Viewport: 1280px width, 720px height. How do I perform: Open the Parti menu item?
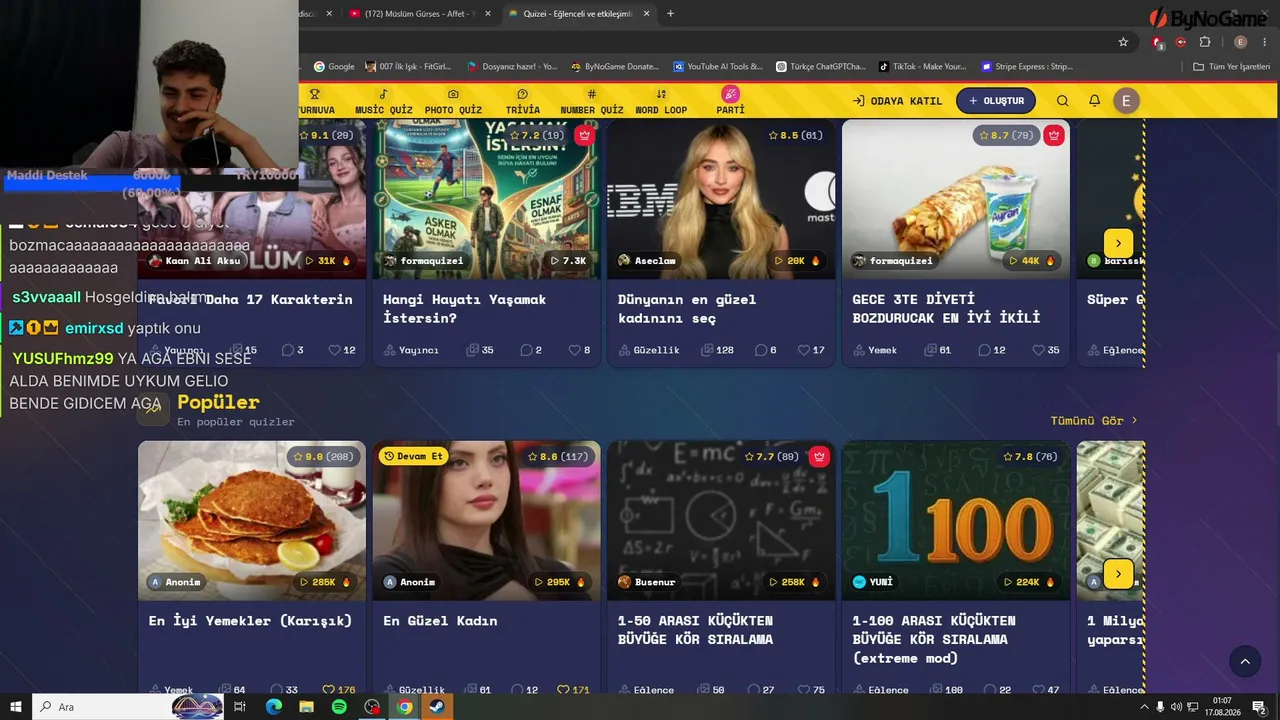730,101
